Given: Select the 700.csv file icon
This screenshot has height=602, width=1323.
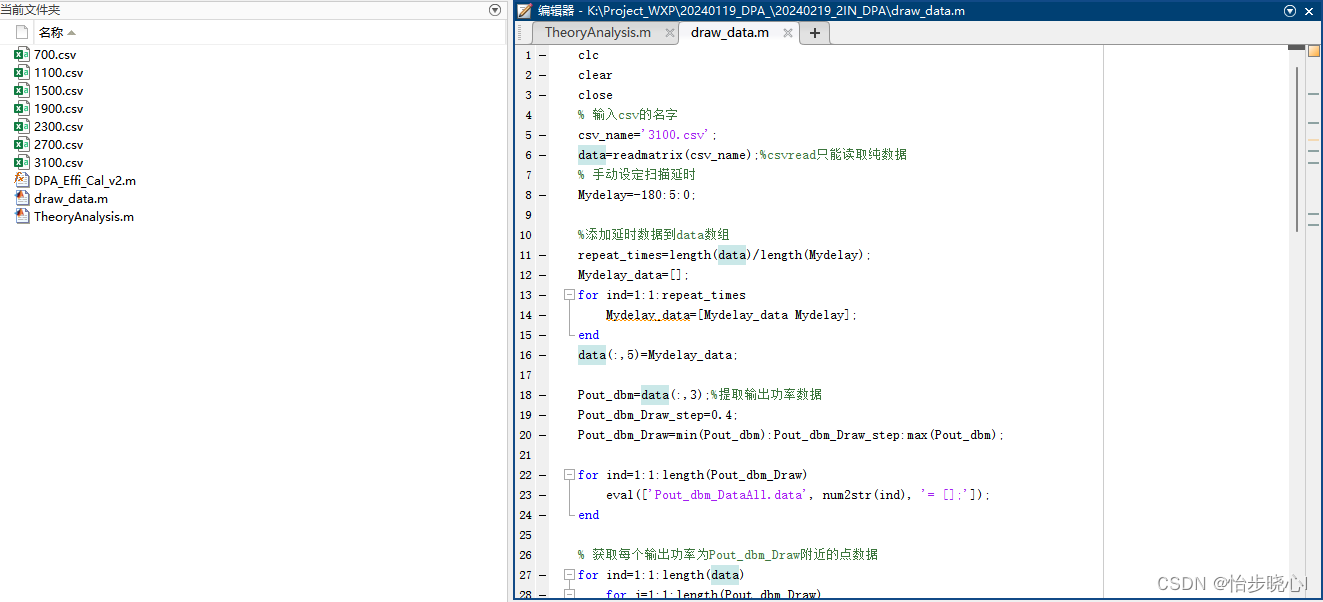Looking at the screenshot, I should (x=22, y=55).
